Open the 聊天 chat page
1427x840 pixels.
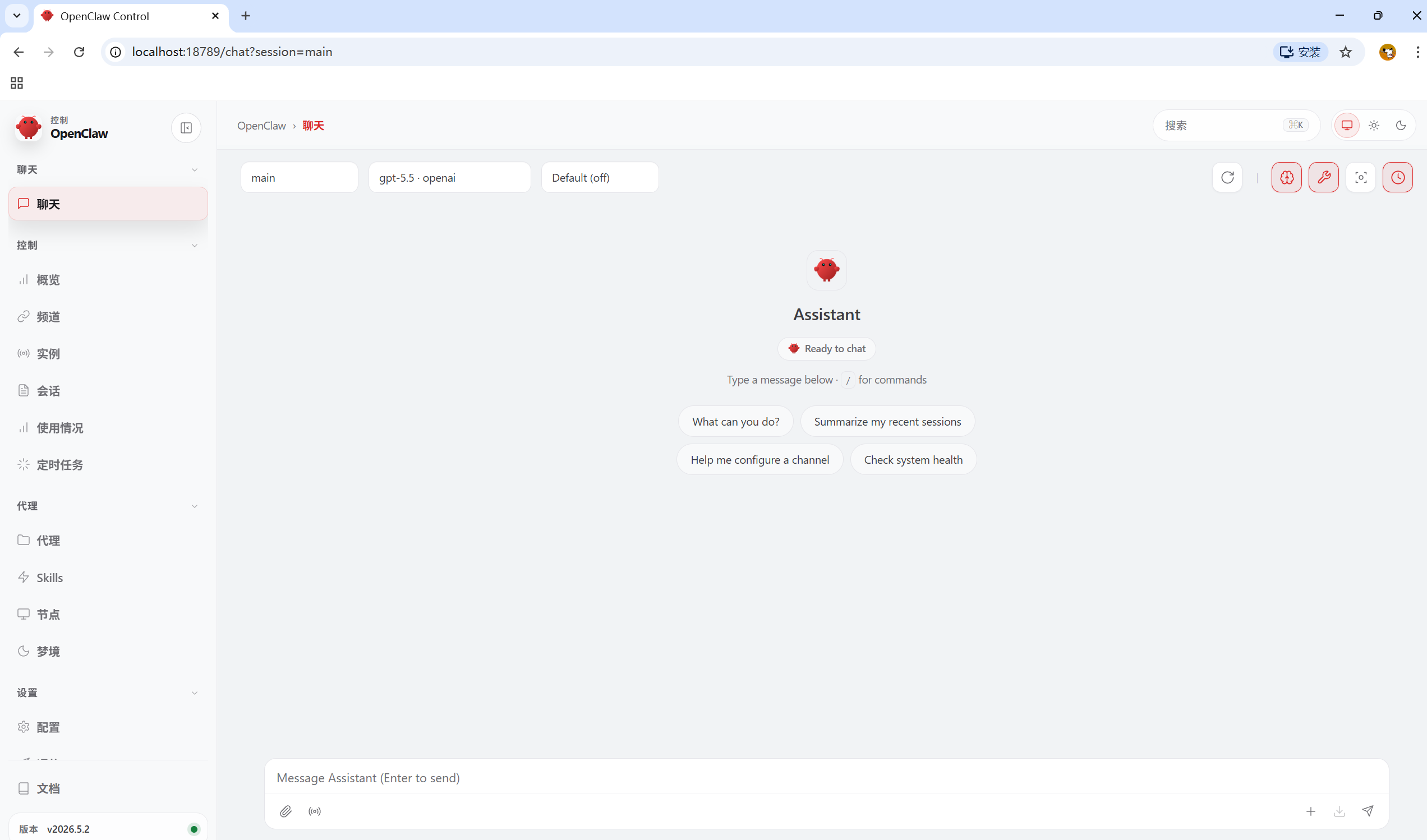pyautogui.click(x=108, y=204)
